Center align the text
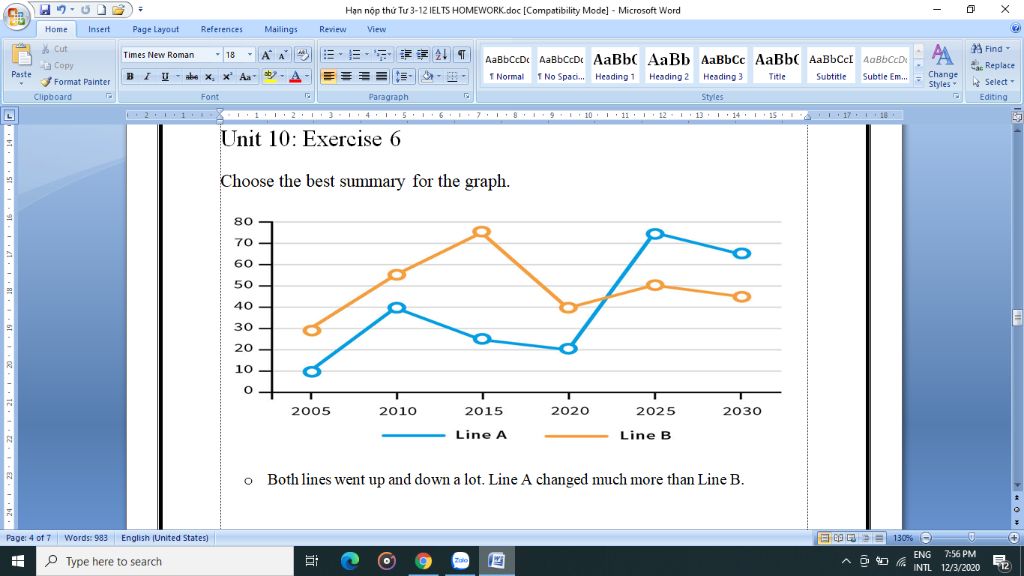This screenshot has width=1024, height=576. point(346,76)
